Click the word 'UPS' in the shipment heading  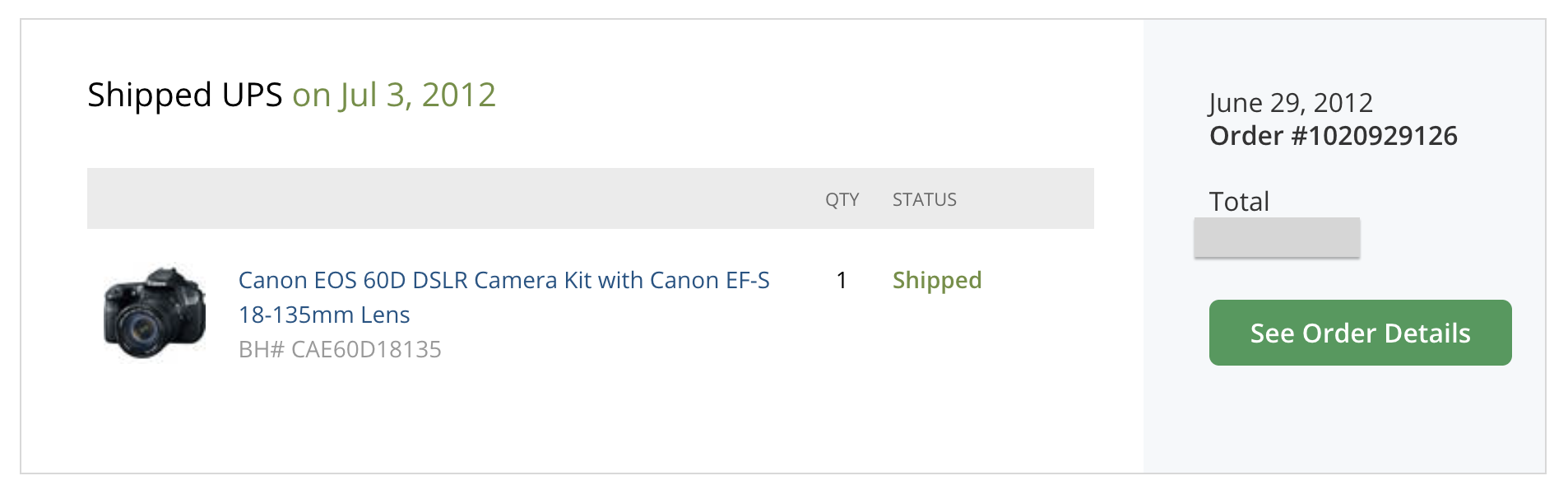[252, 96]
